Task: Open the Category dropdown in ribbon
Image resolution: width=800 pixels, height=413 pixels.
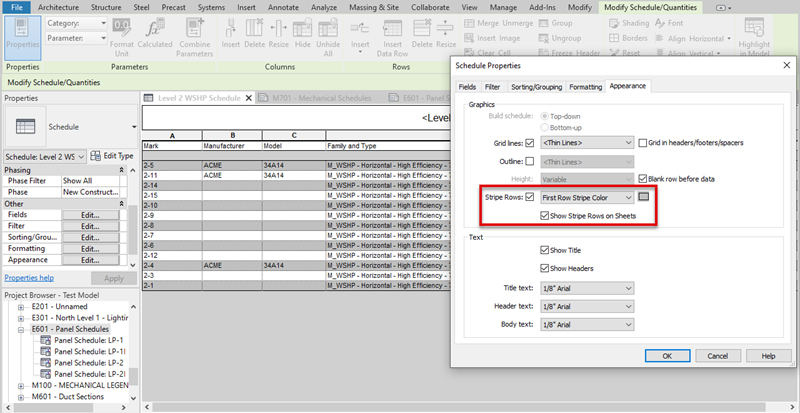Action: coord(76,23)
